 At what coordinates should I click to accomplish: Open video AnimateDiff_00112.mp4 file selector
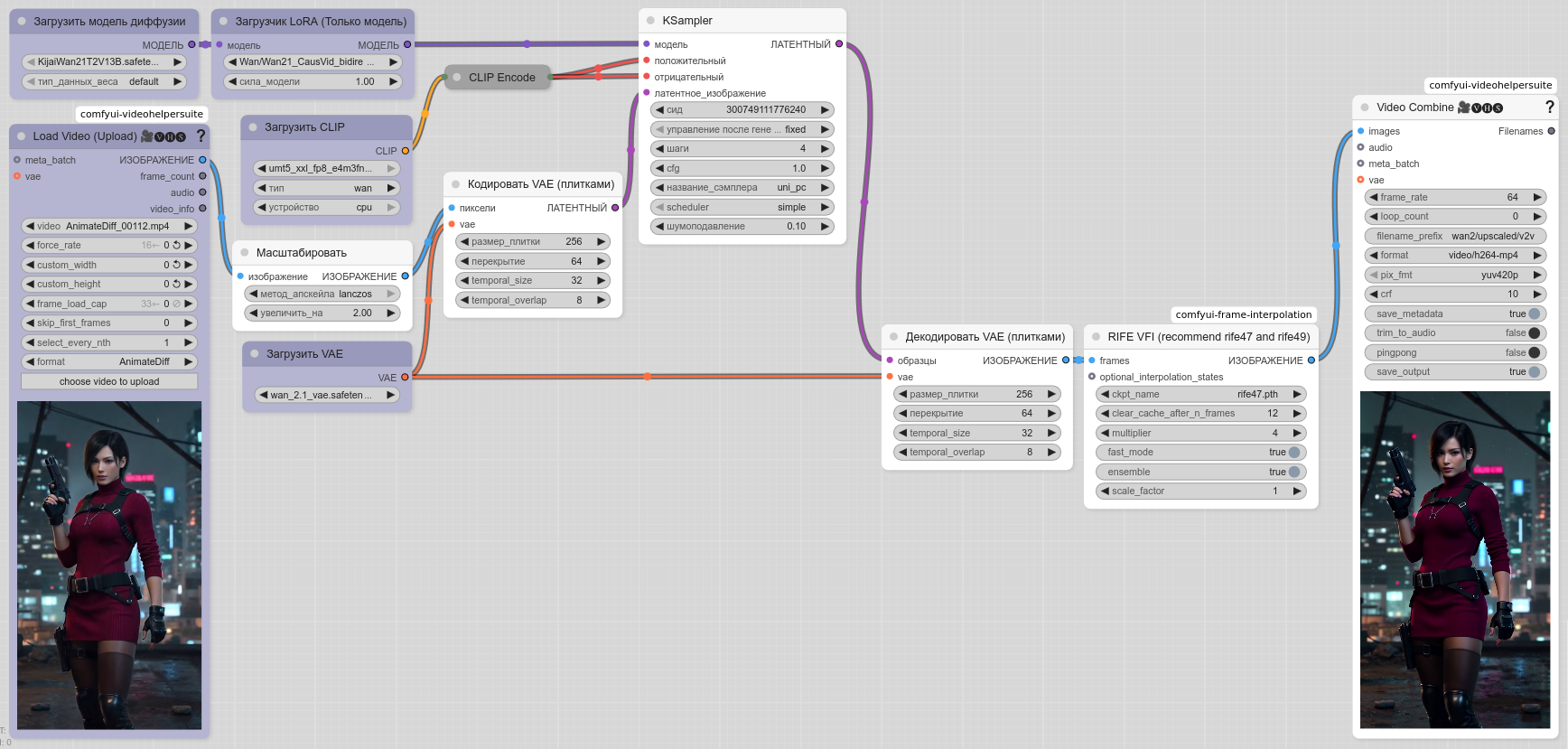[x=109, y=227]
